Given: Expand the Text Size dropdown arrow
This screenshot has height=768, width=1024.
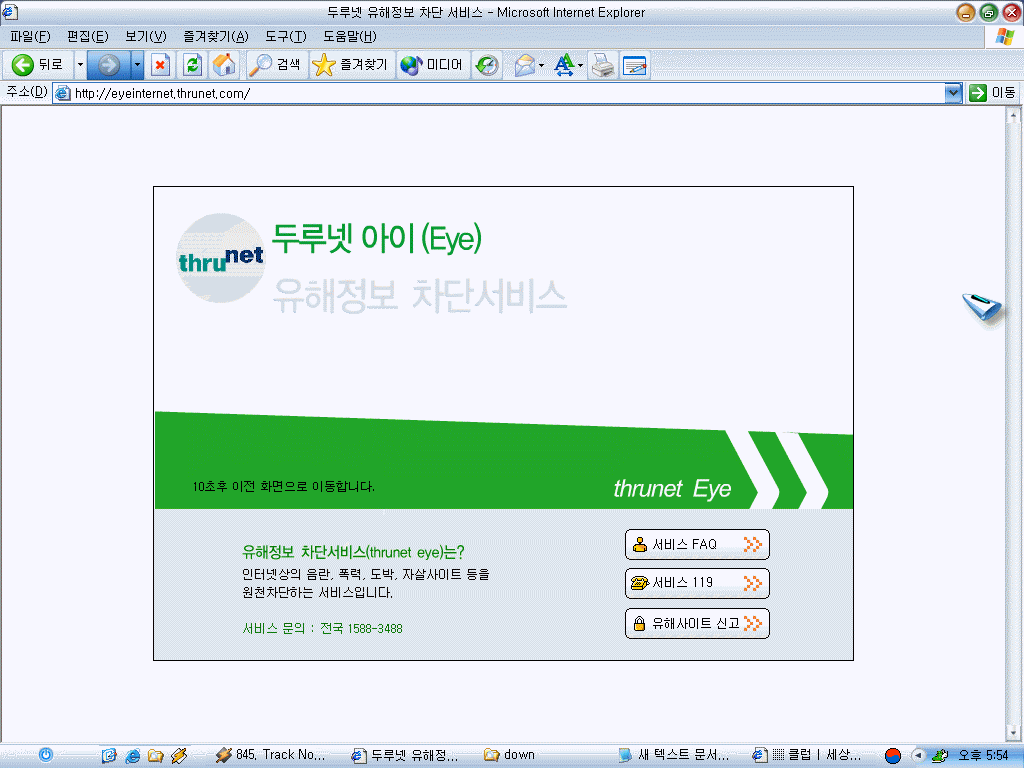Looking at the screenshot, I should [581, 65].
